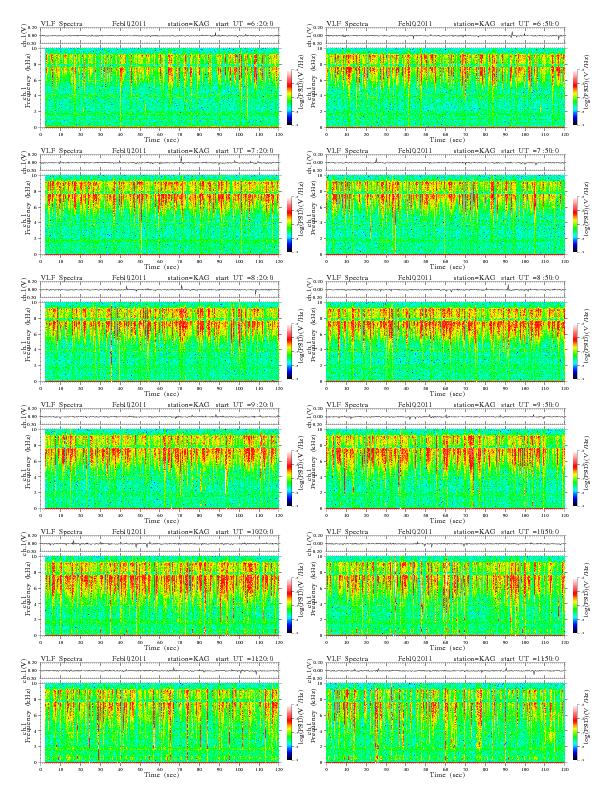
Task: Click the PSD color bar beside the 9:50:0 plot
Action: pos(576,478)
